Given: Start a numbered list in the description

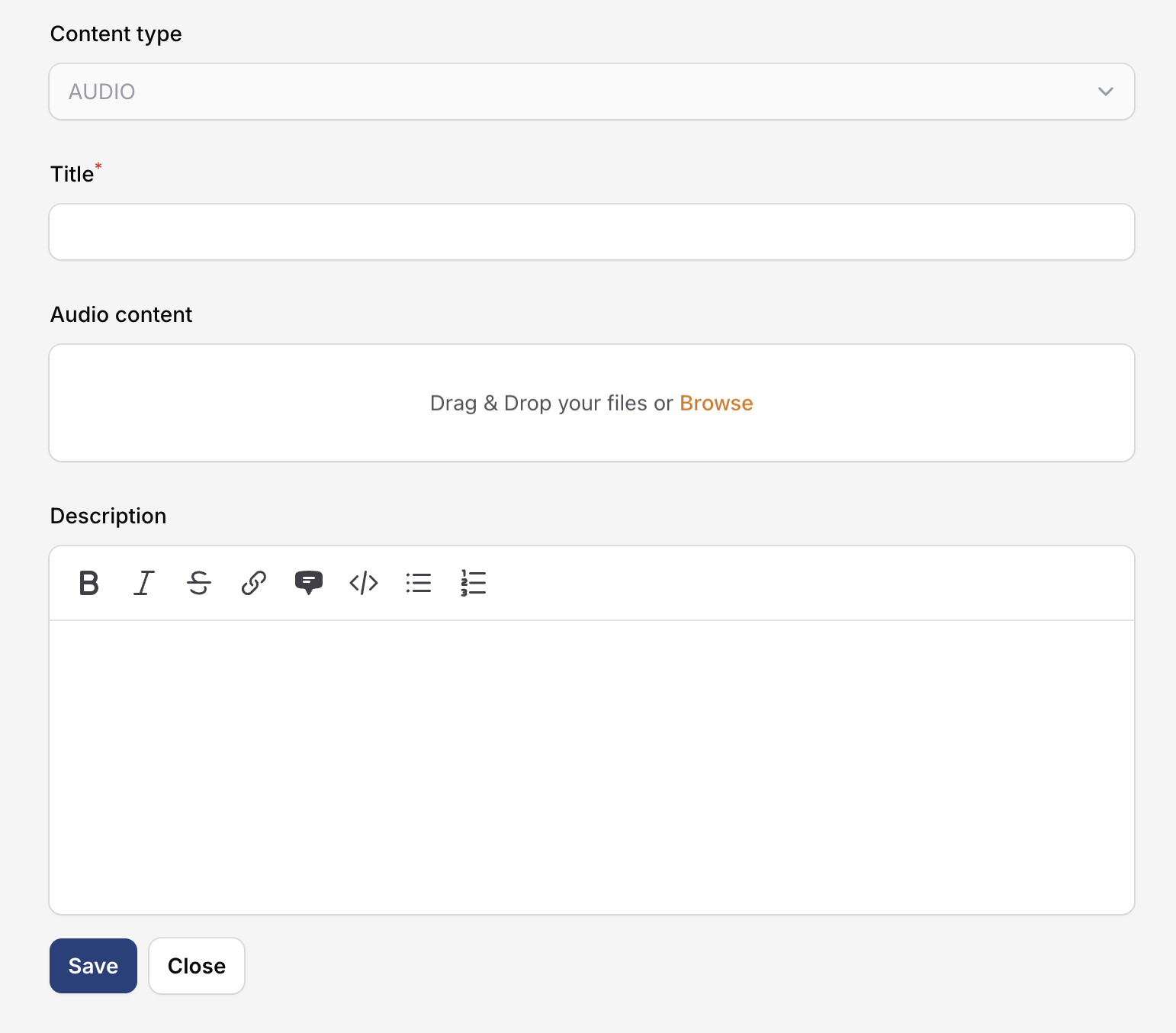Looking at the screenshot, I should pos(474,583).
